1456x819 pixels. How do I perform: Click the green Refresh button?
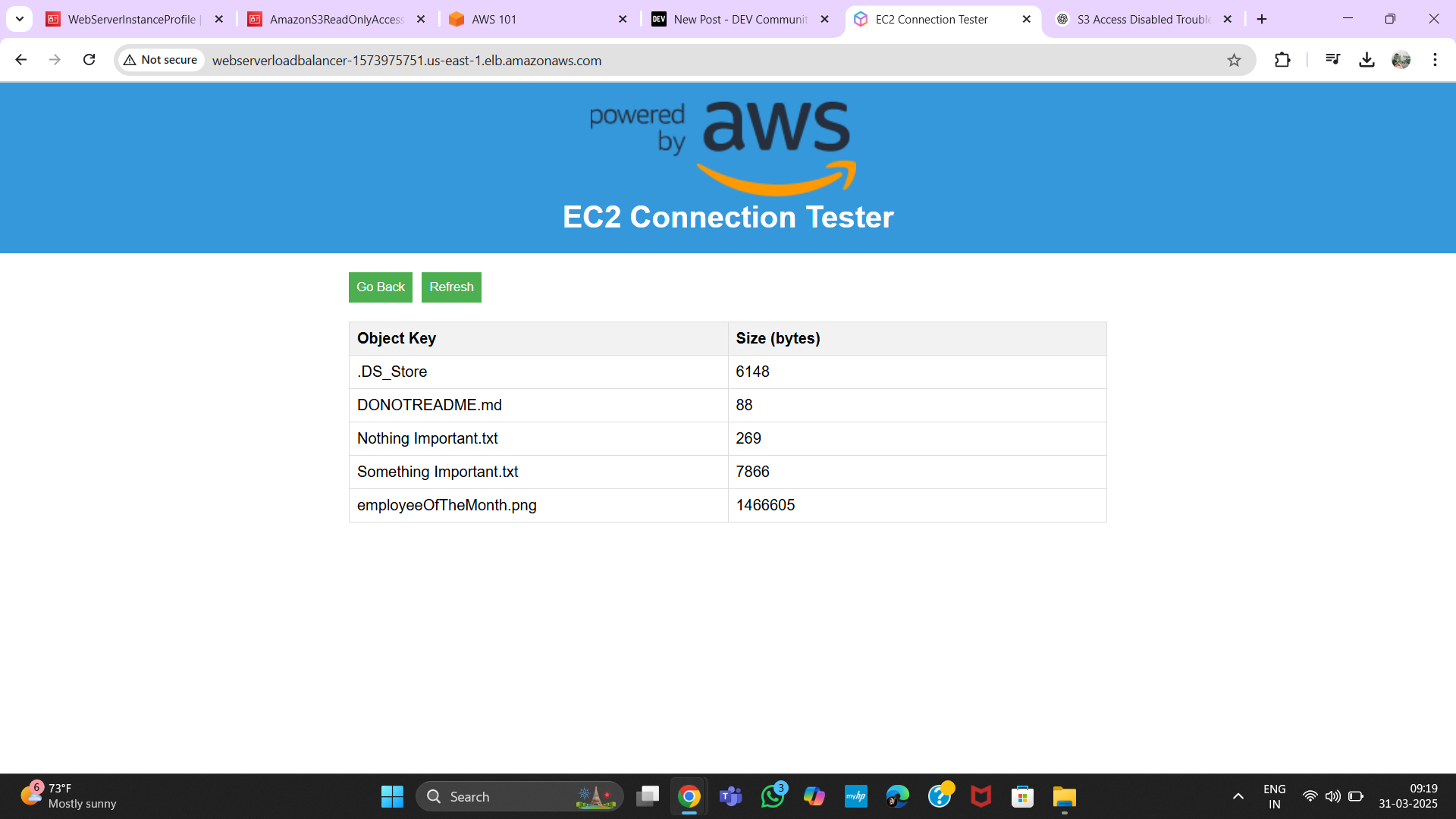click(x=451, y=287)
